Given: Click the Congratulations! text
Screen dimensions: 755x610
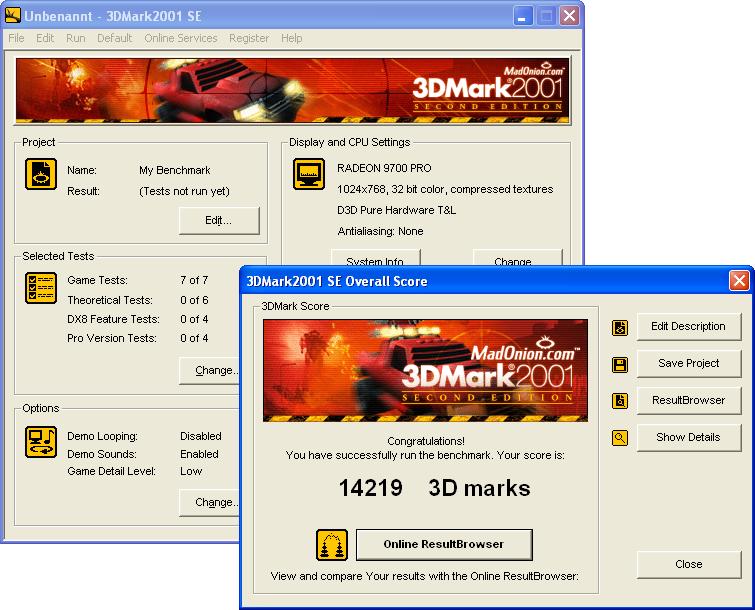Looking at the screenshot, I should pyautogui.click(x=426, y=441).
